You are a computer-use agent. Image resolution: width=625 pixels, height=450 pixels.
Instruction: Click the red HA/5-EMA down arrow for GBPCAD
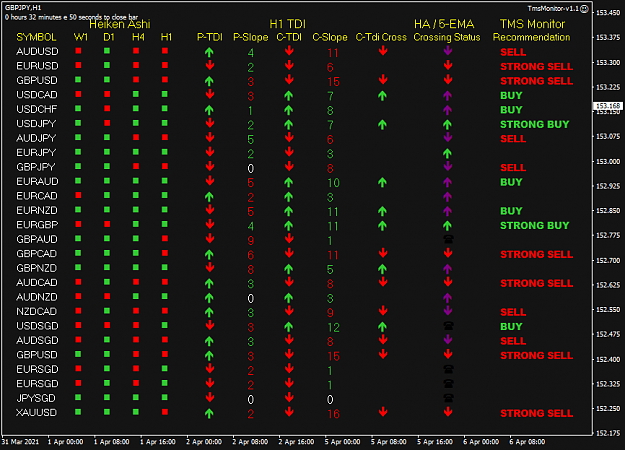[x=448, y=253]
